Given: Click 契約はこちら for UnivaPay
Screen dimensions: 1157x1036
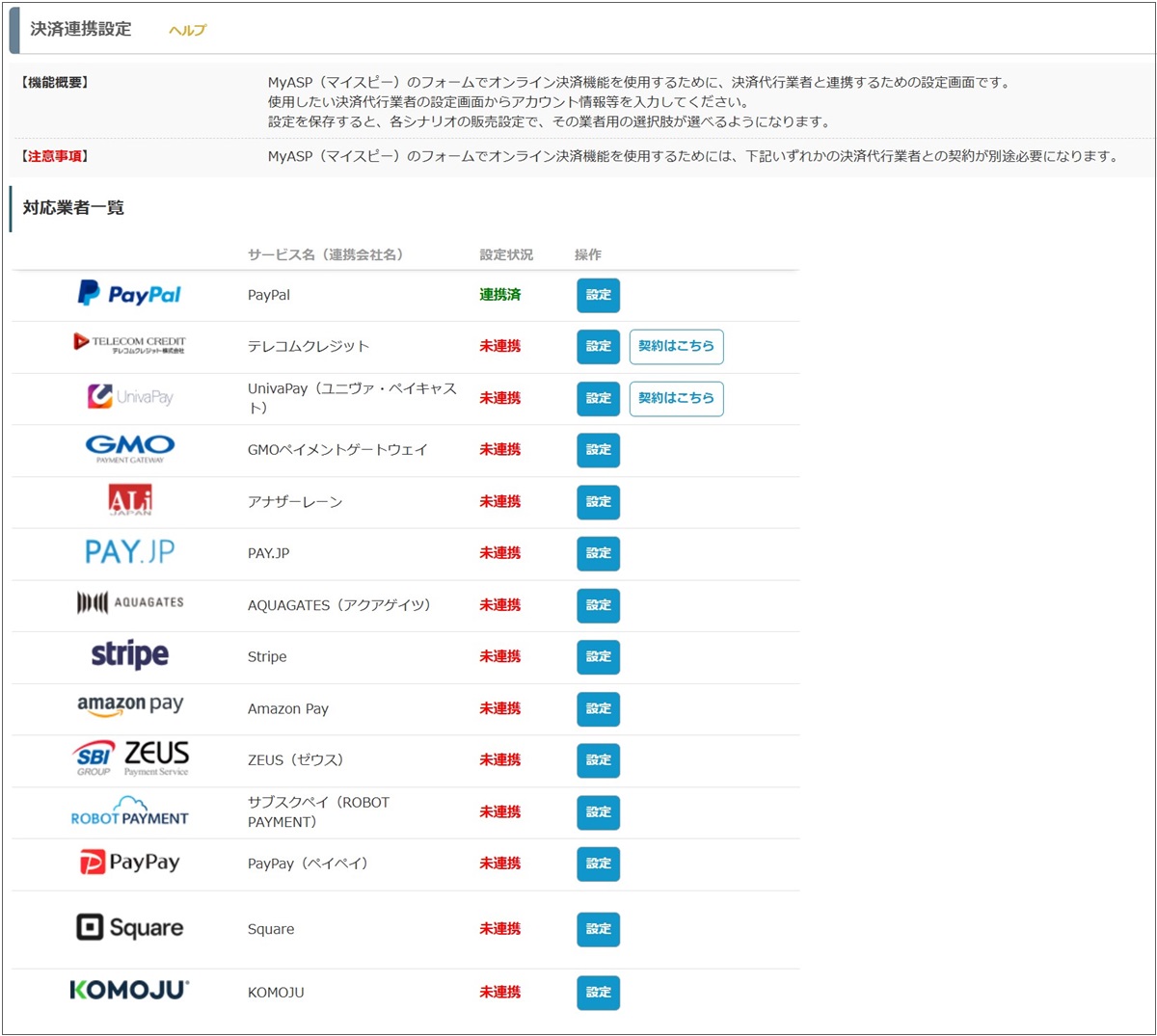Looking at the screenshot, I should (x=676, y=398).
